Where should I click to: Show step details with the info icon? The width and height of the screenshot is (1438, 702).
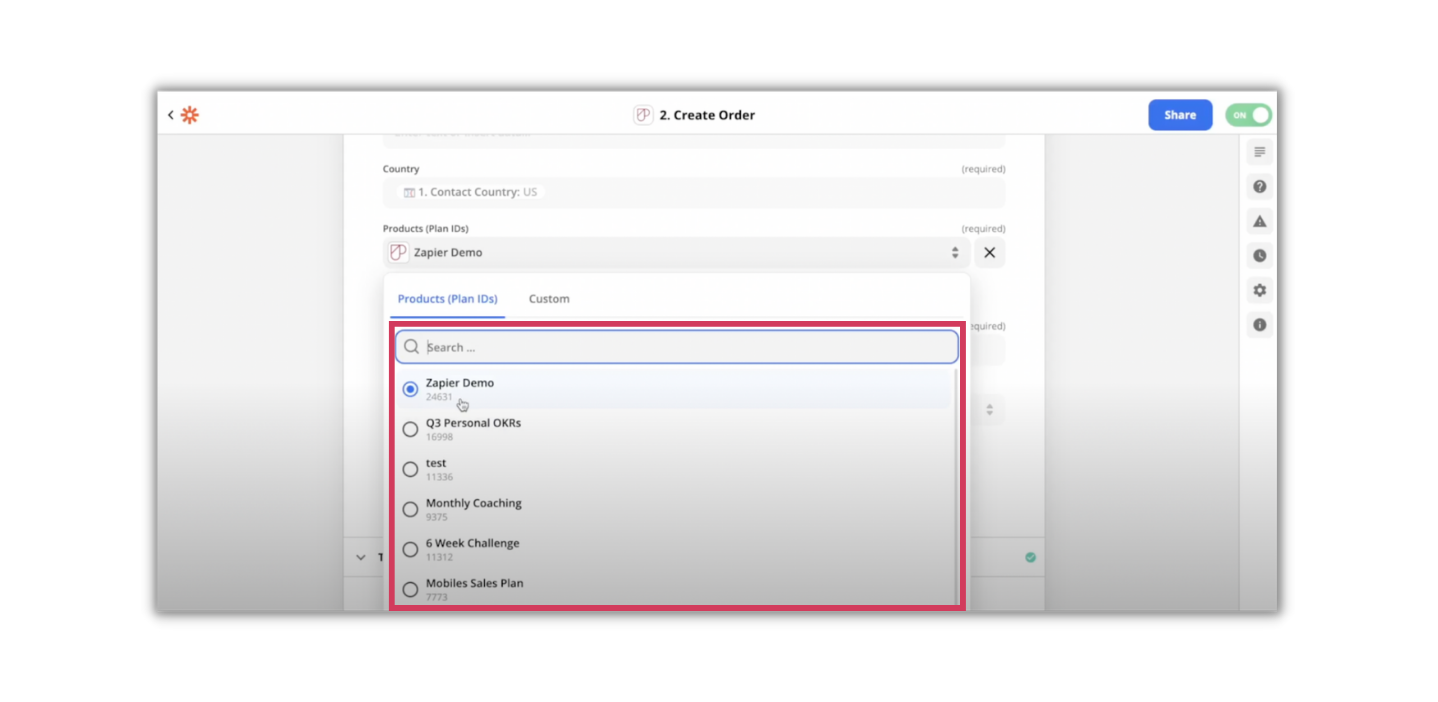1259,324
